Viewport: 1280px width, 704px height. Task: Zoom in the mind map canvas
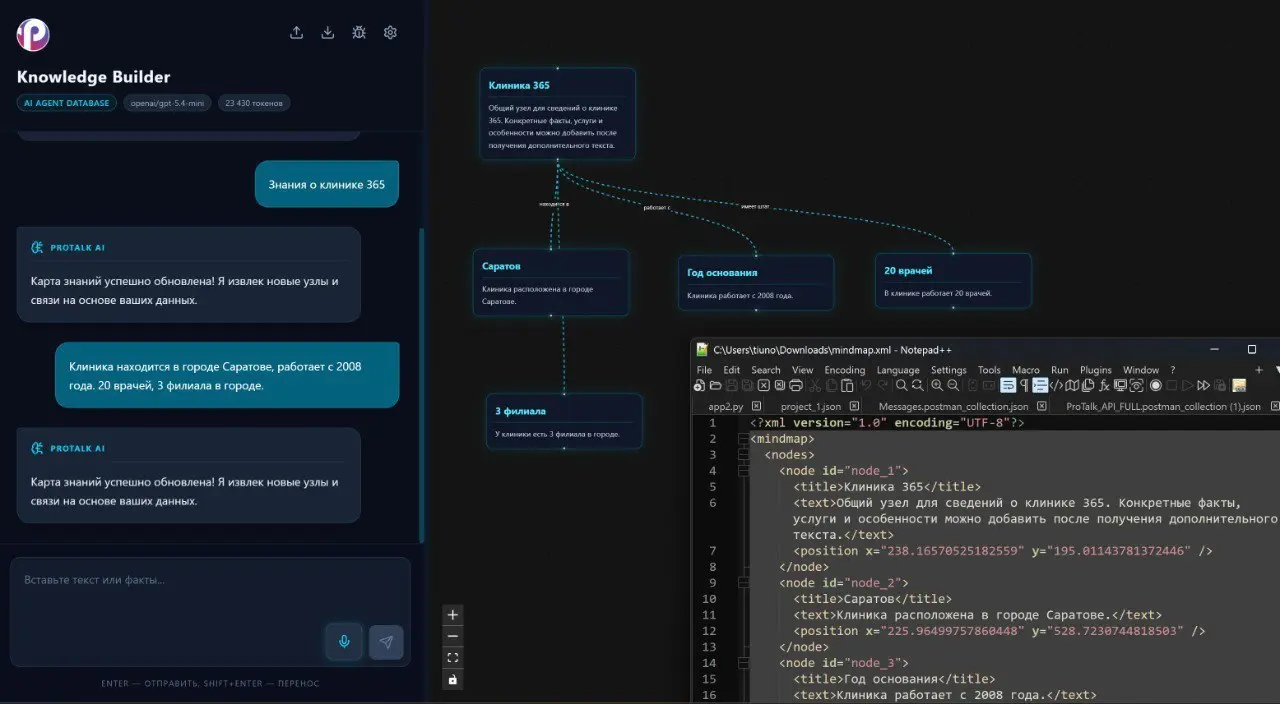coord(453,615)
